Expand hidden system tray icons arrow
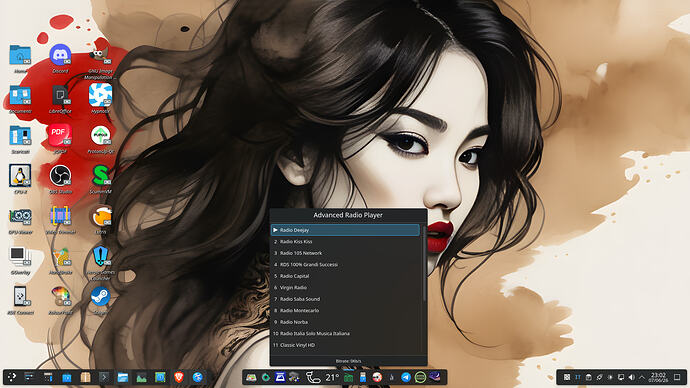 (x=642, y=377)
